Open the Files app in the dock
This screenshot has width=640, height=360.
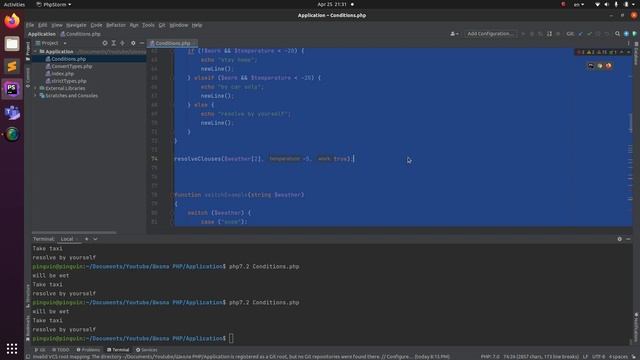tap(12, 44)
